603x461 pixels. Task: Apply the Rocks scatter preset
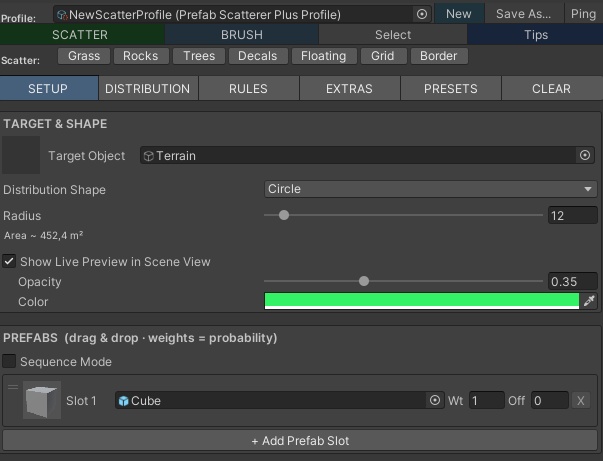[141, 56]
